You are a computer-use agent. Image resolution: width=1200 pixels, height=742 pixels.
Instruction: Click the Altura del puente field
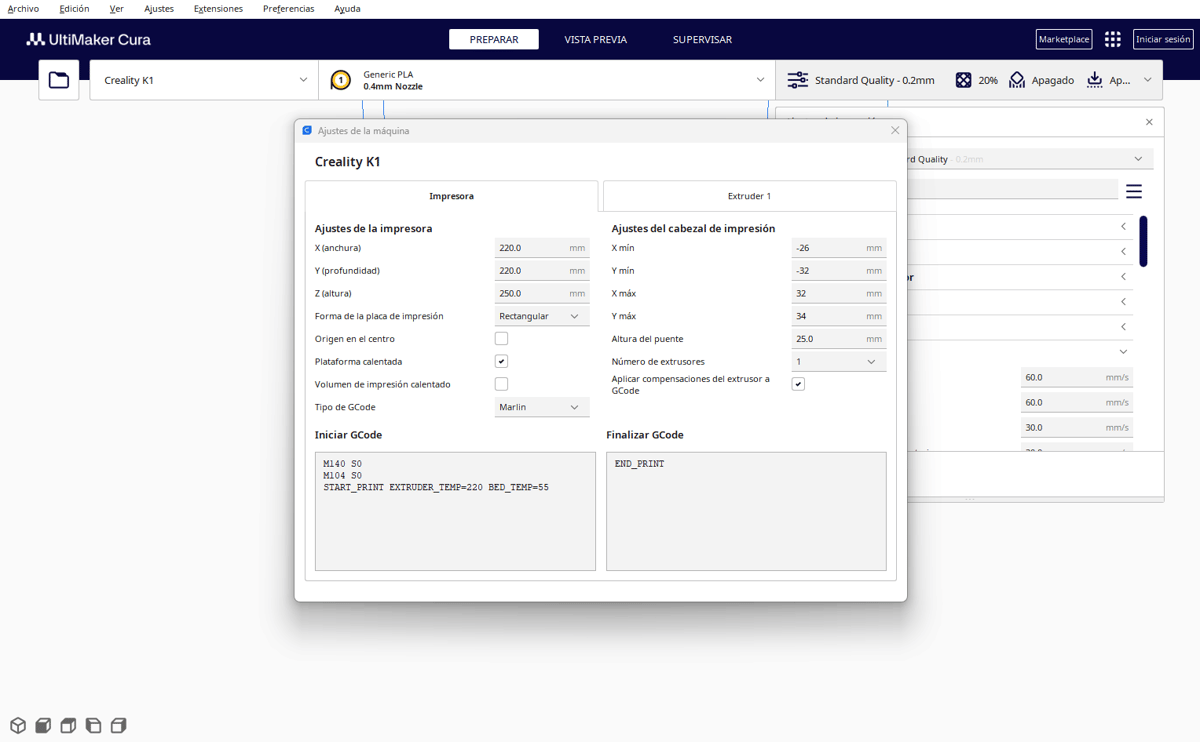[839, 339]
